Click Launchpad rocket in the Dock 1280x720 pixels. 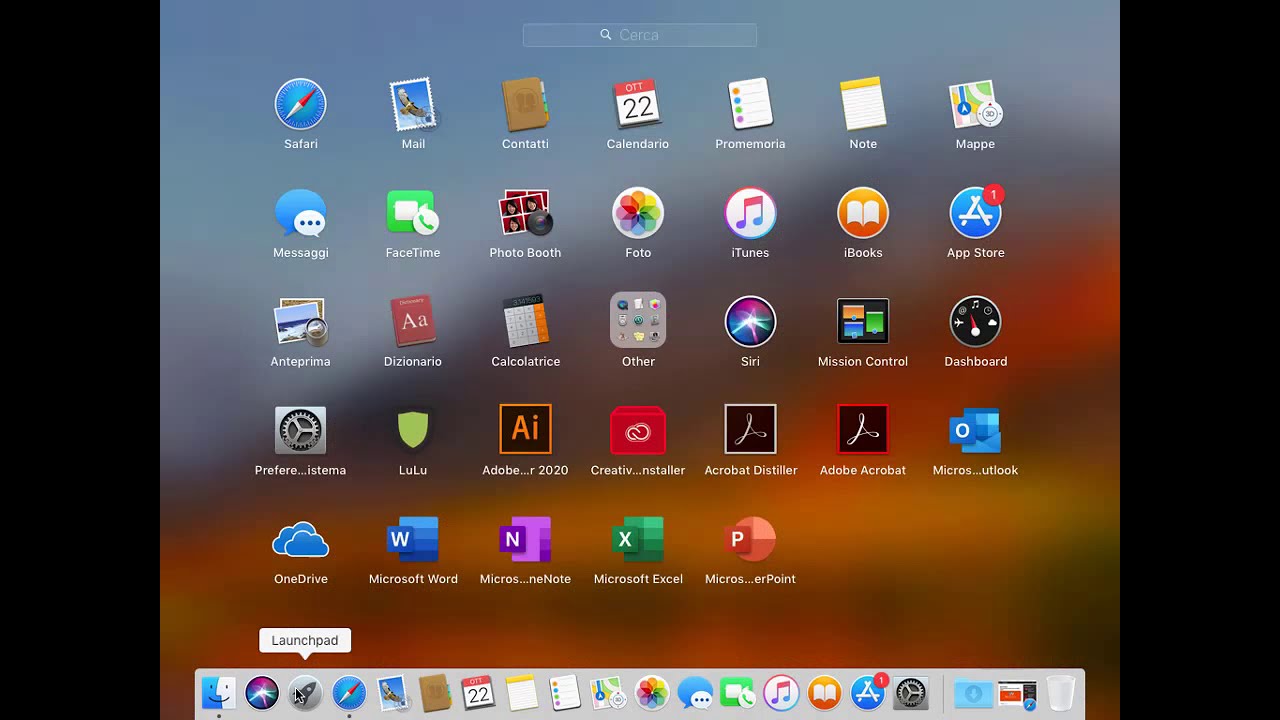tap(305, 692)
